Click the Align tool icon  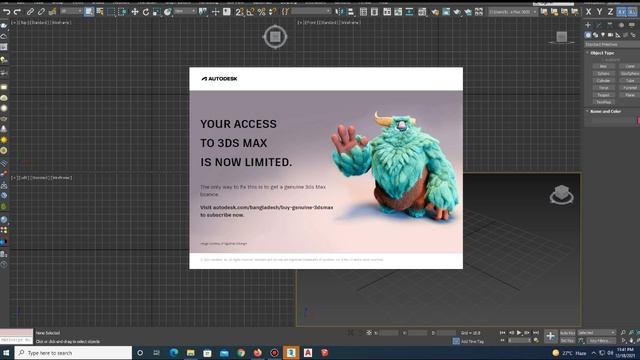pos(351,12)
